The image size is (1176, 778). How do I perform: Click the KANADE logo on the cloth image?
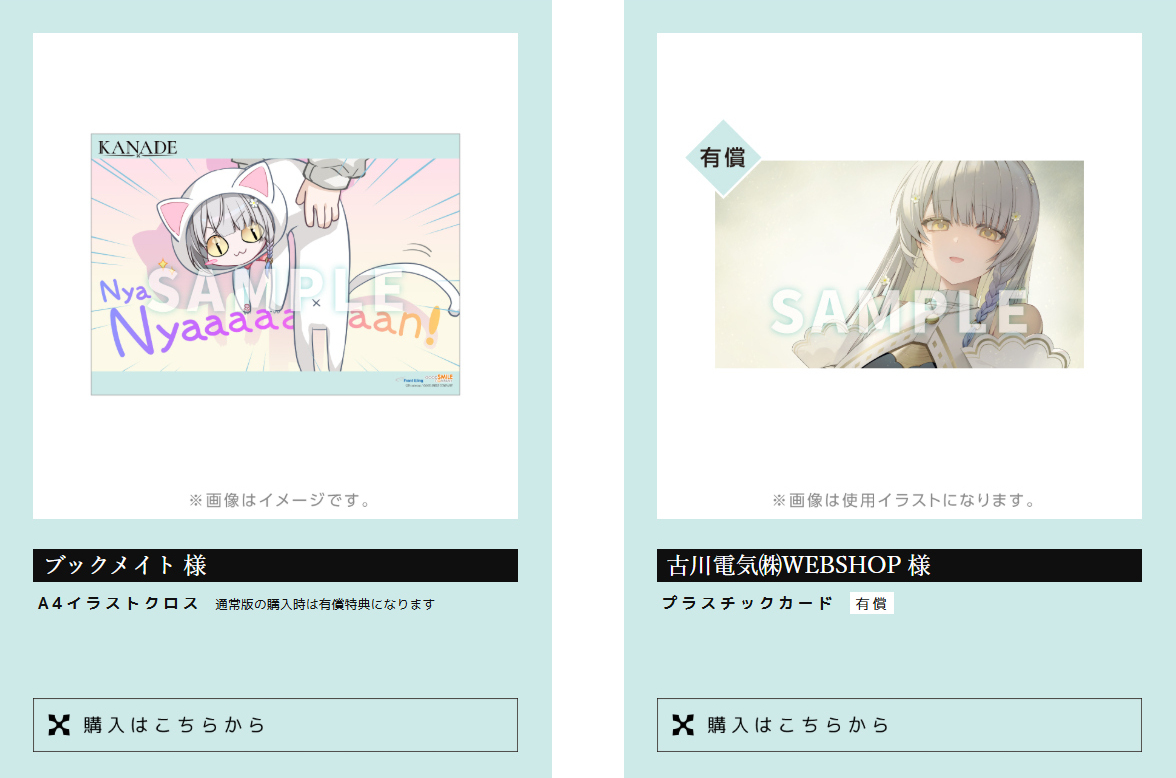tap(138, 148)
